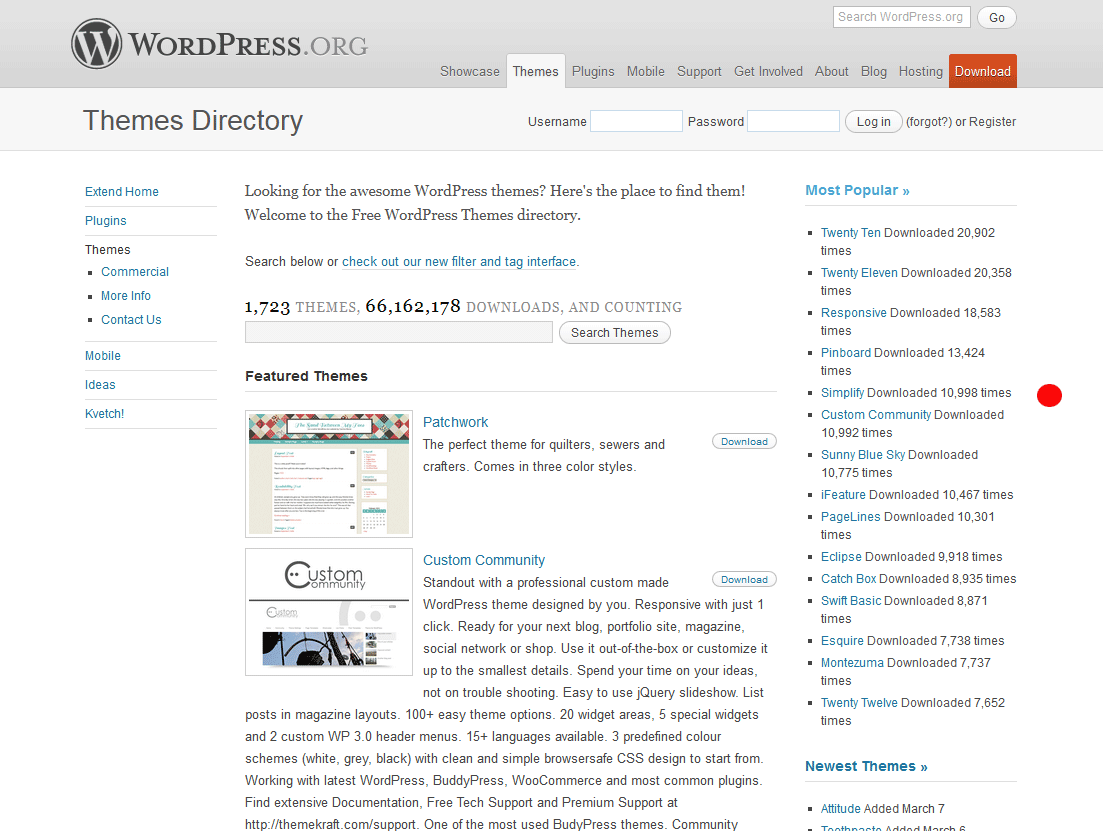
Task: Focus the Username input field
Action: click(636, 121)
